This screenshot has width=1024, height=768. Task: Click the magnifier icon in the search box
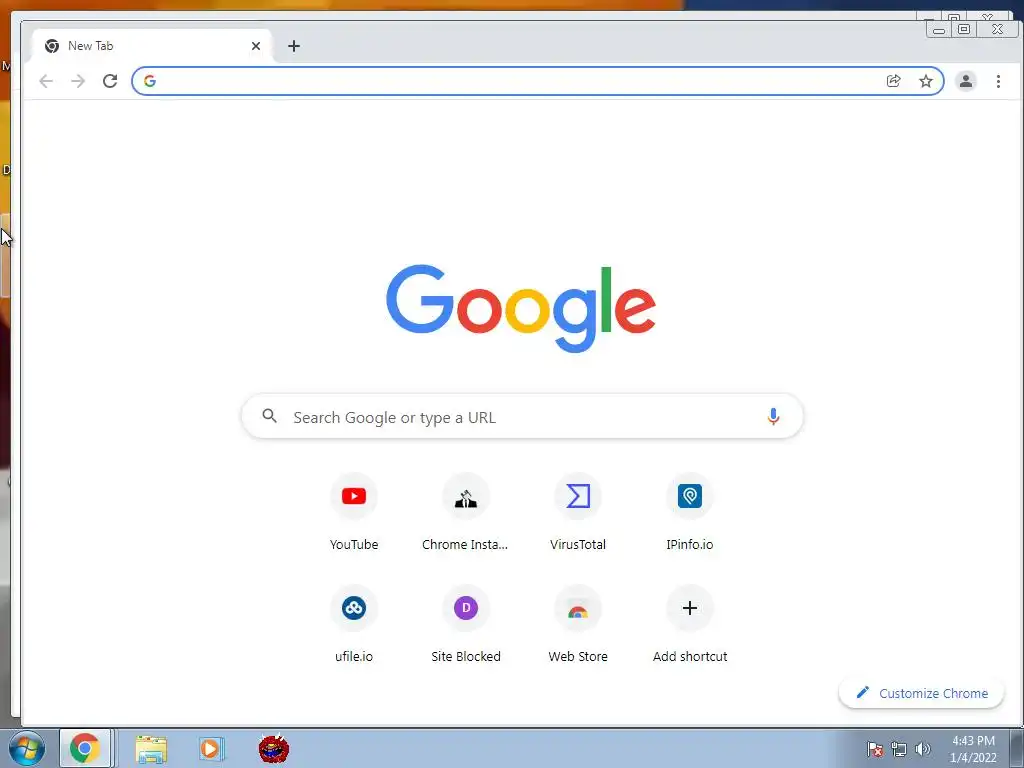click(x=269, y=416)
